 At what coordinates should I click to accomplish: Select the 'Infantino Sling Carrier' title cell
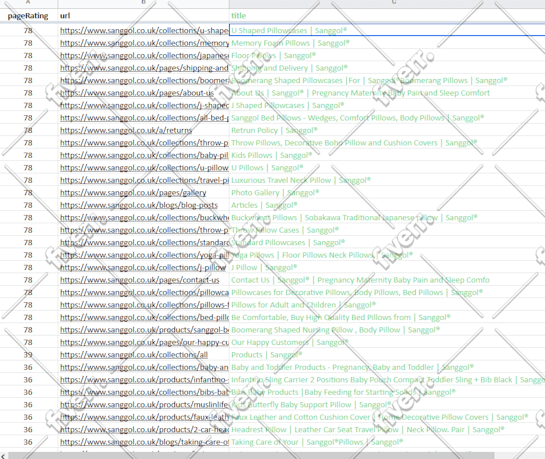click(x=387, y=380)
